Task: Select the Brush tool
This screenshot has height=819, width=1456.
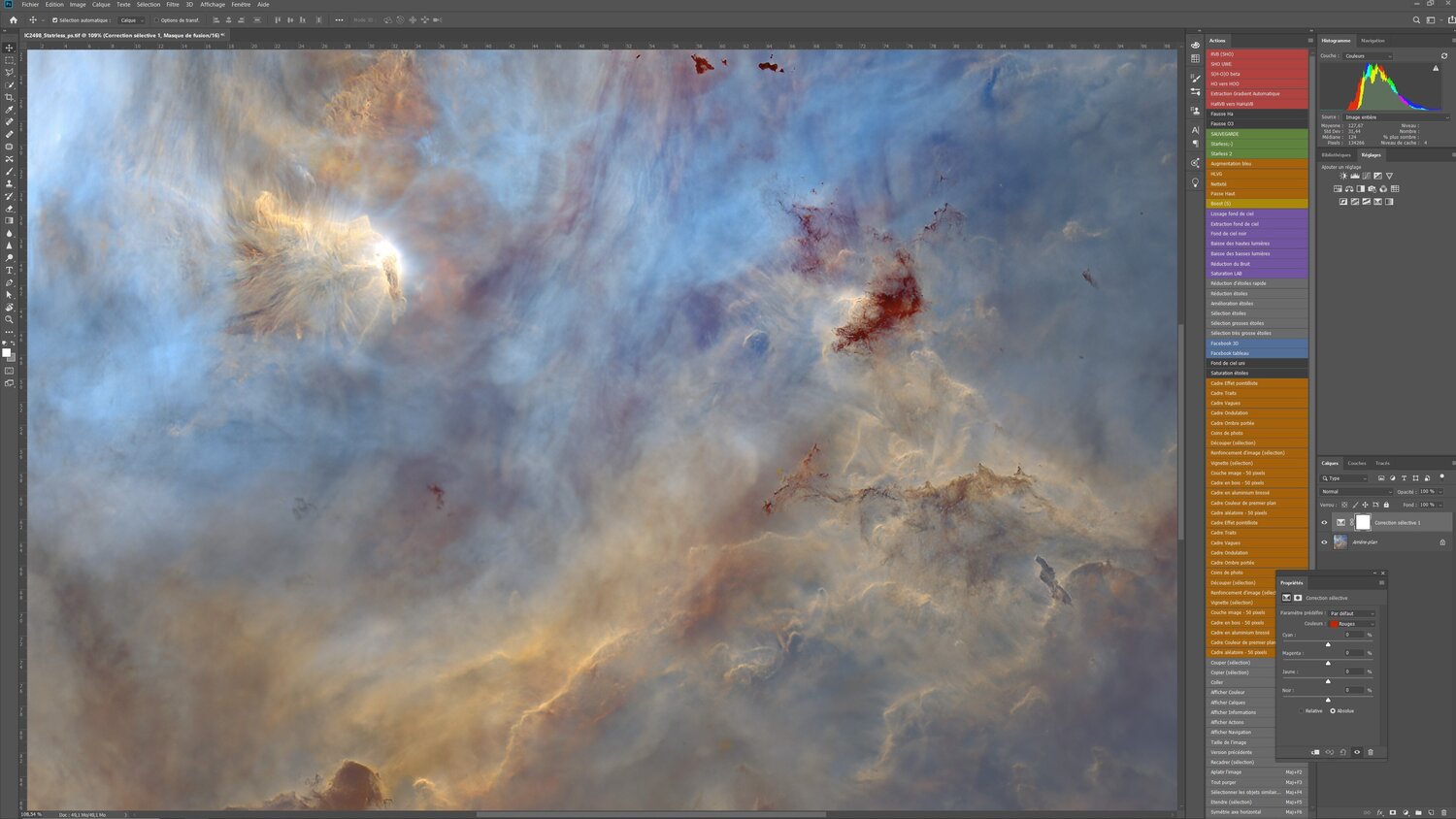Action: [x=10, y=171]
